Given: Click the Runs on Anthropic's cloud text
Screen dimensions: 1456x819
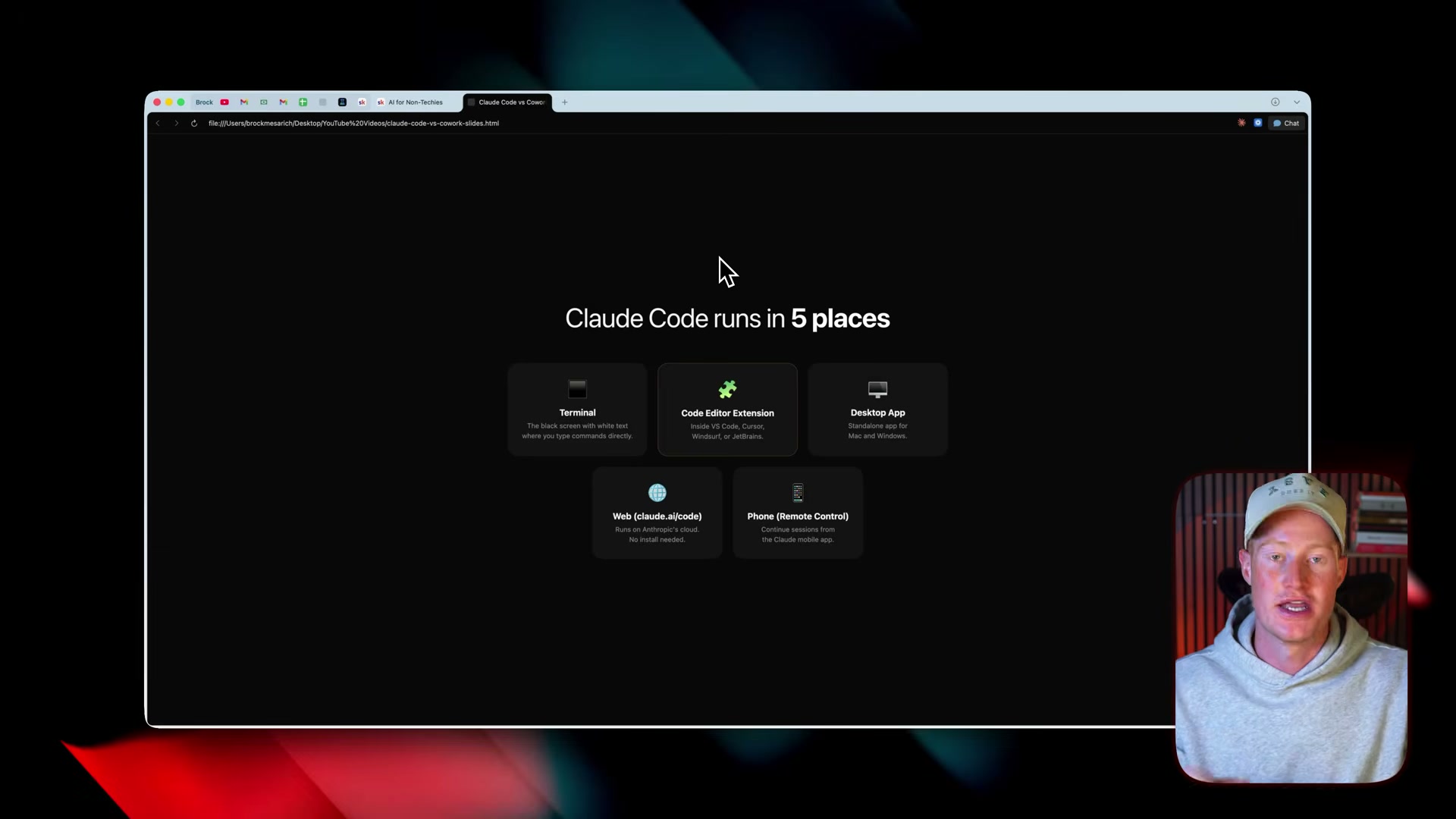Looking at the screenshot, I should [x=657, y=535].
